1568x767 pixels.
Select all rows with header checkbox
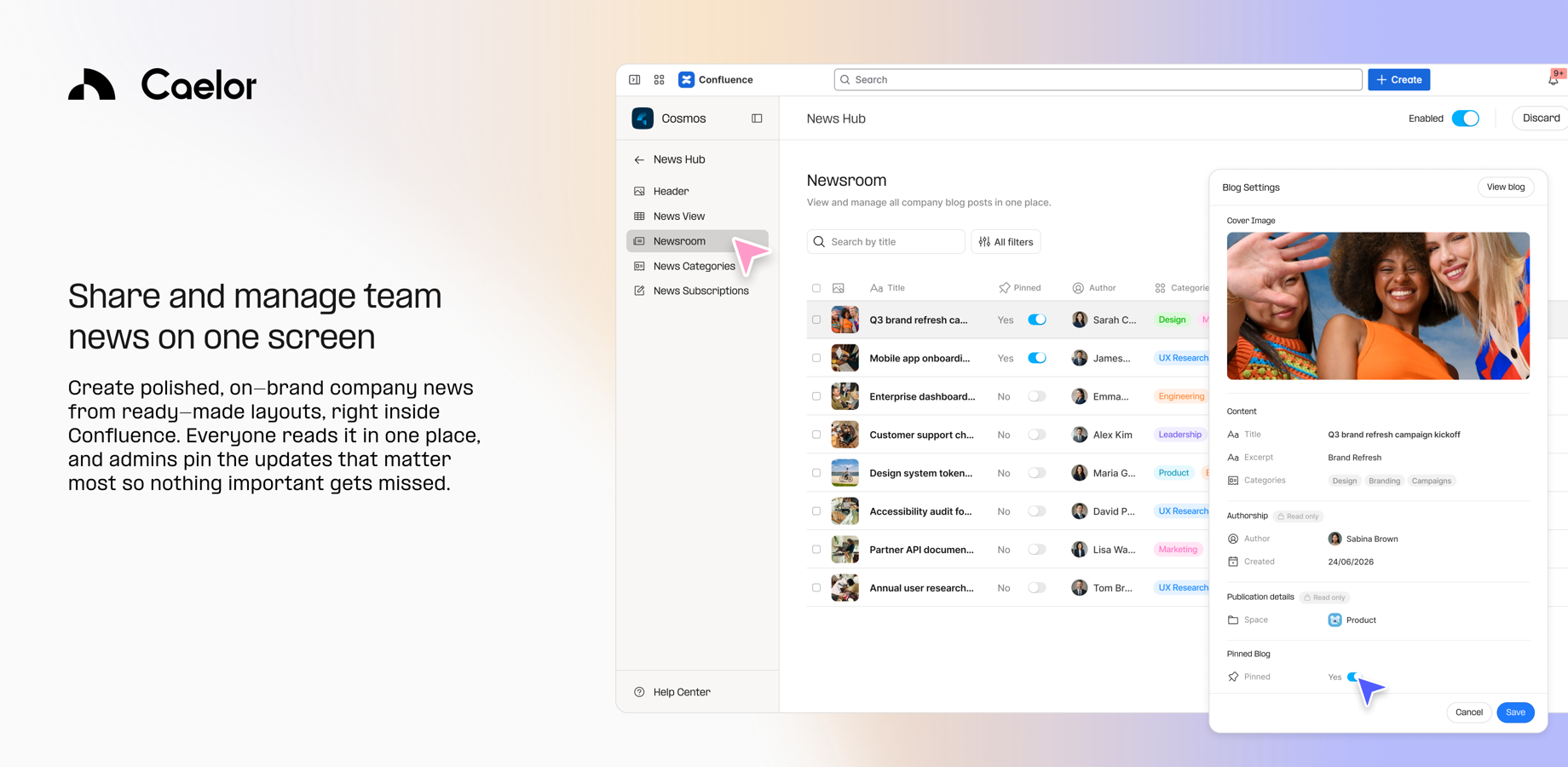click(816, 288)
